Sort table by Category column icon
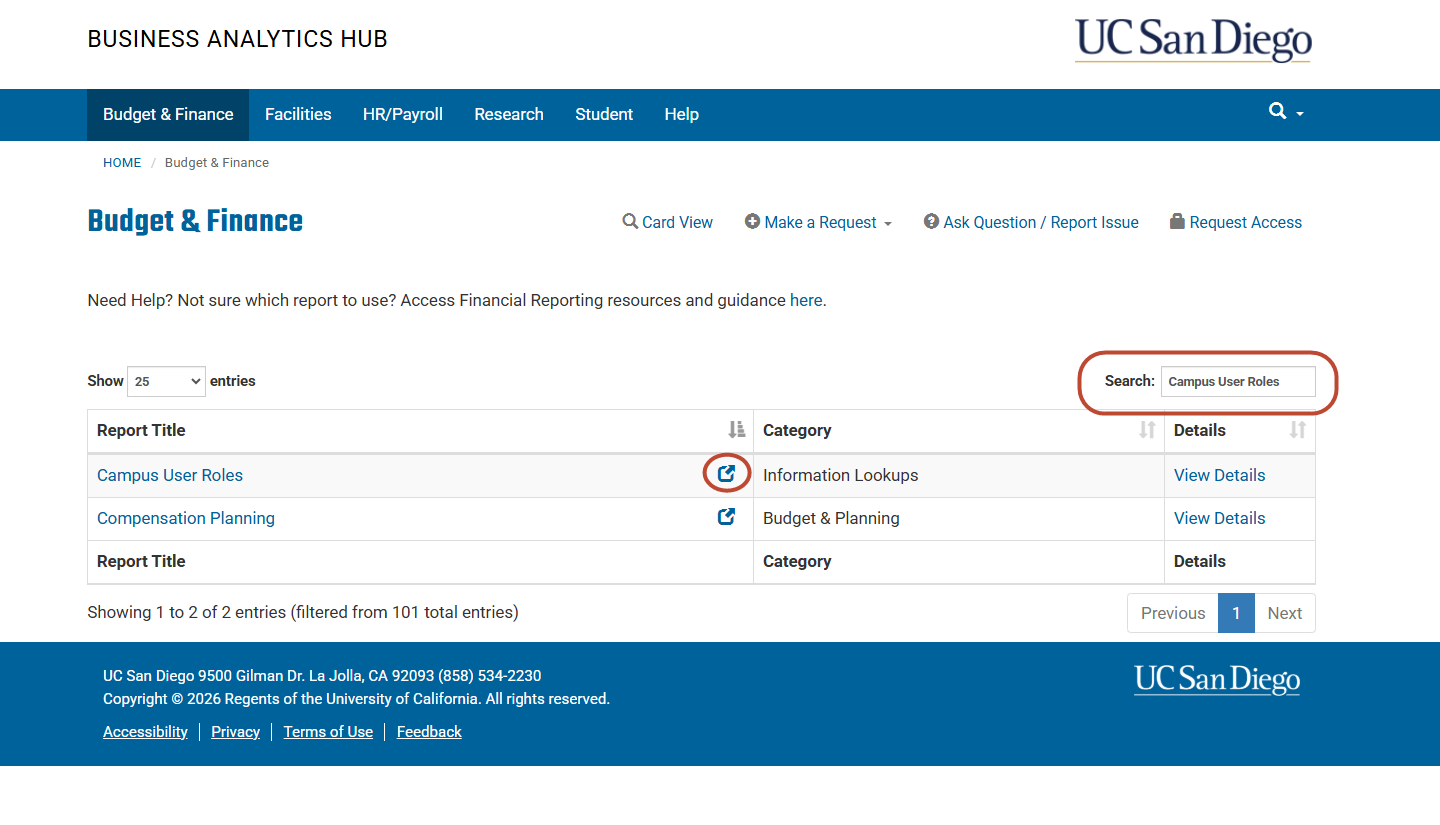 coord(1147,430)
